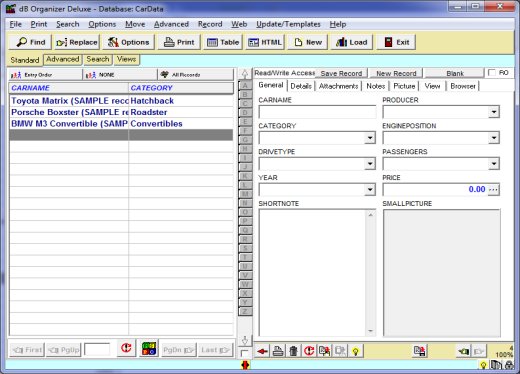Click the New Record button

[396, 73]
